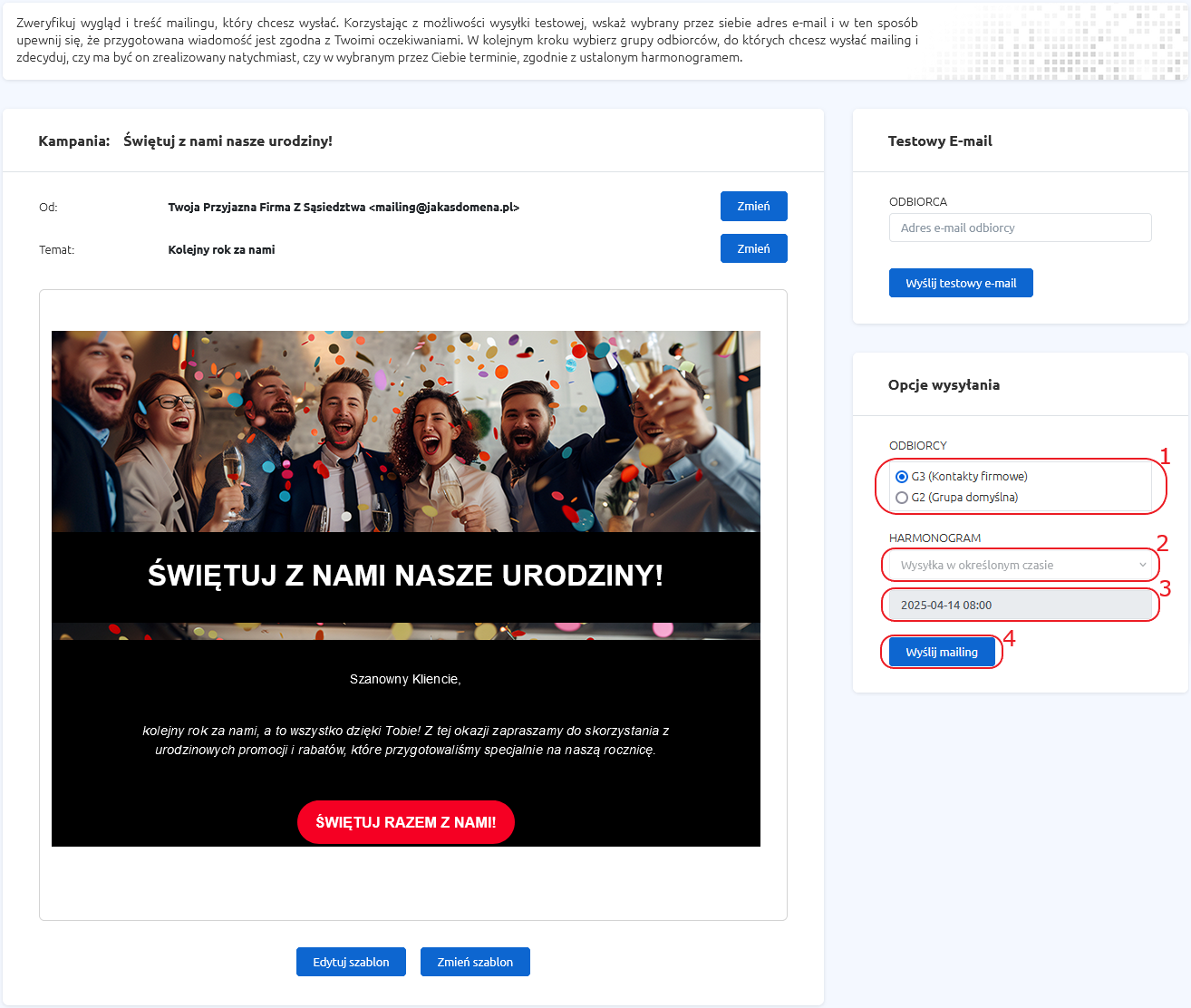This screenshot has height=1008, width=1191.
Task: Click Edytuj szablon button
Action: (x=351, y=962)
